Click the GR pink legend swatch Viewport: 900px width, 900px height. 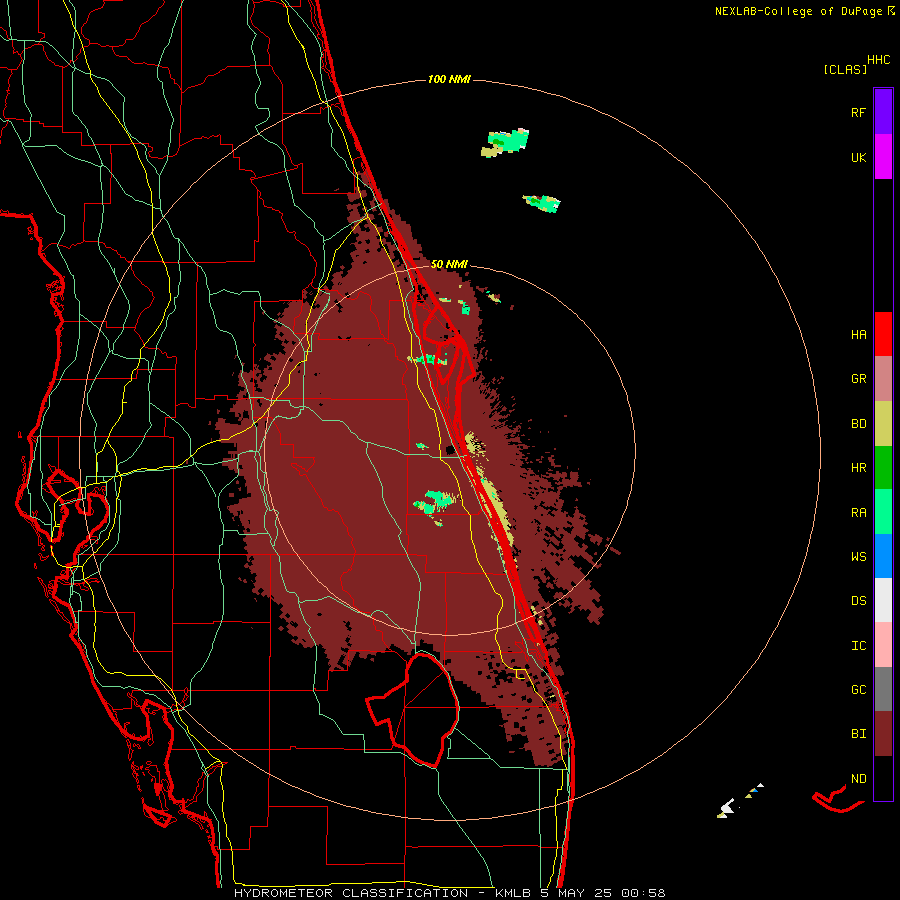[x=883, y=379]
